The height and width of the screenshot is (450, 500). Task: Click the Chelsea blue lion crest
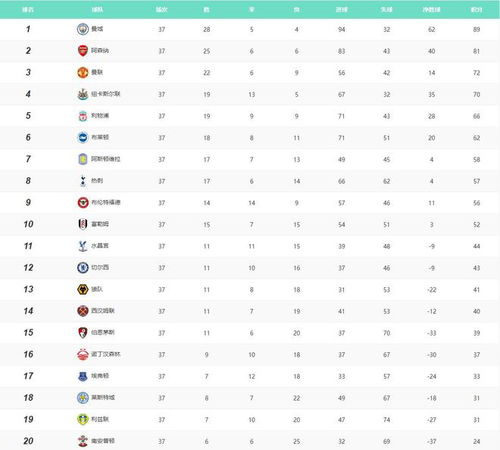click(83, 267)
